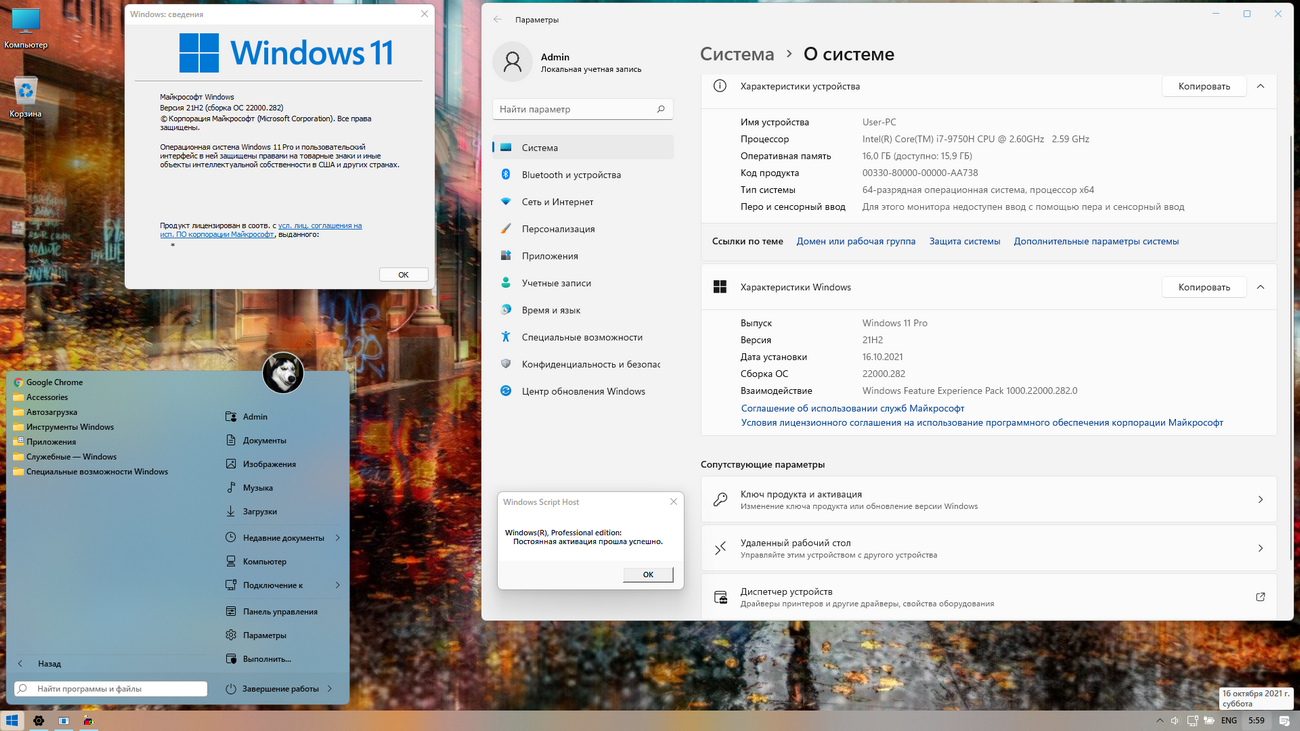Open Служебные — Windows folder
The width and height of the screenshot is (1300, 731).
click(x=65, y=456)
